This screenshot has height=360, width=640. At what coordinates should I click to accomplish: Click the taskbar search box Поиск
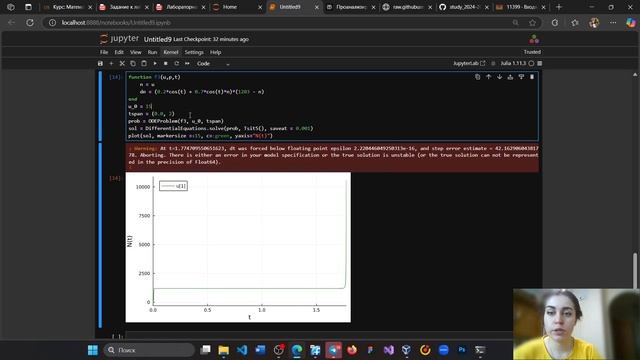pyautogui.click(x=149, y=350)
